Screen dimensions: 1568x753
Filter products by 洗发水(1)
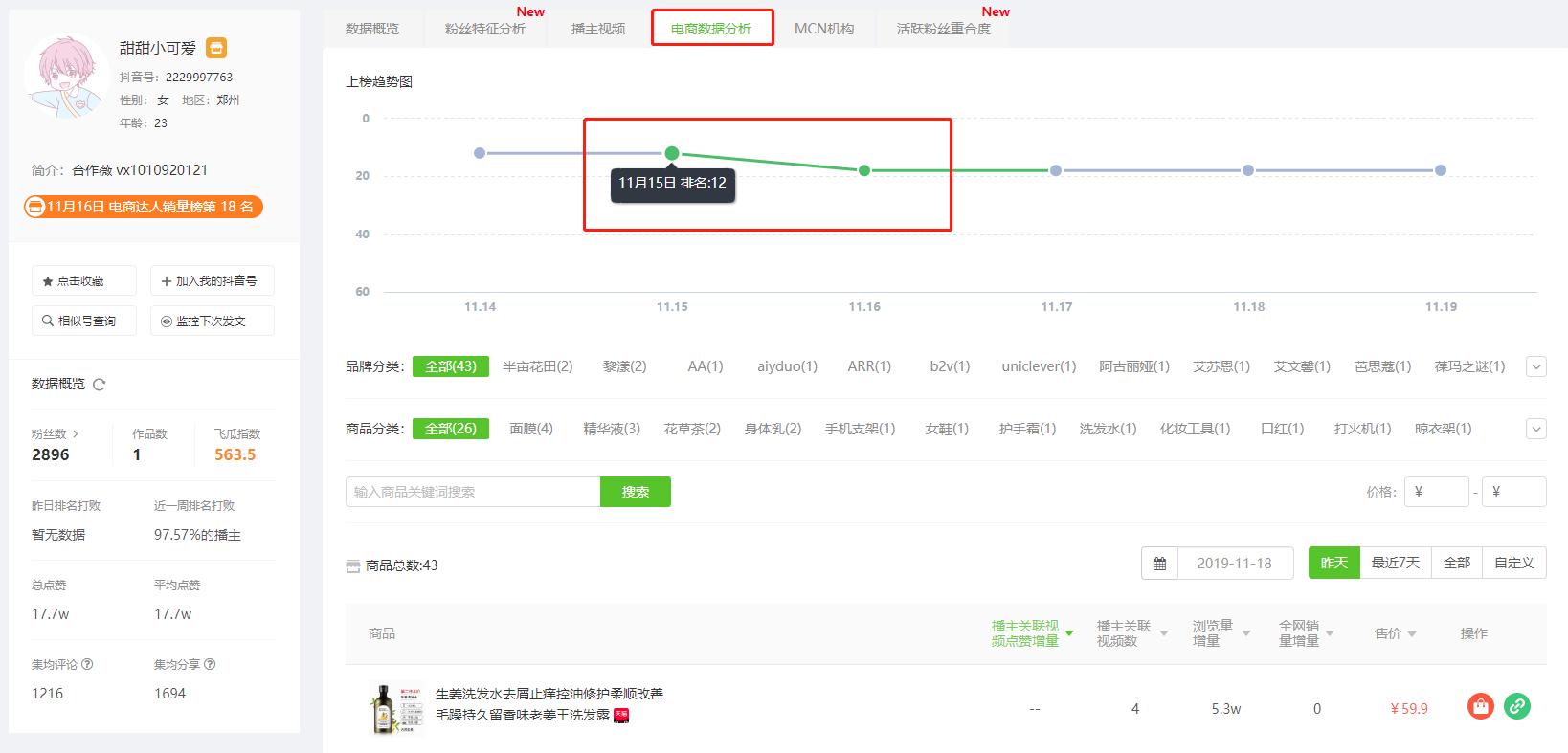[x=1109, y=429]
